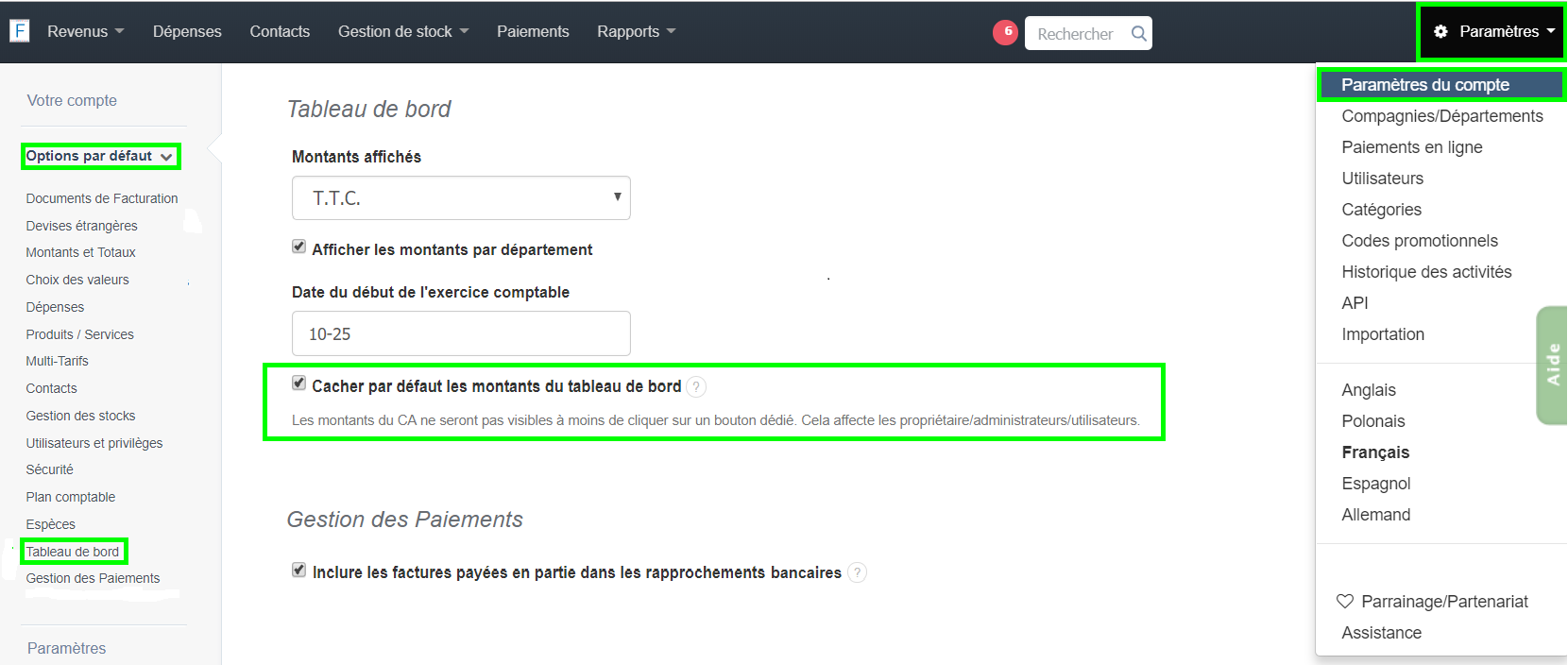Go to Produits / Services
Image resolution: width=1568 pixels, height=665 pixels.
[x=79, y=334]
